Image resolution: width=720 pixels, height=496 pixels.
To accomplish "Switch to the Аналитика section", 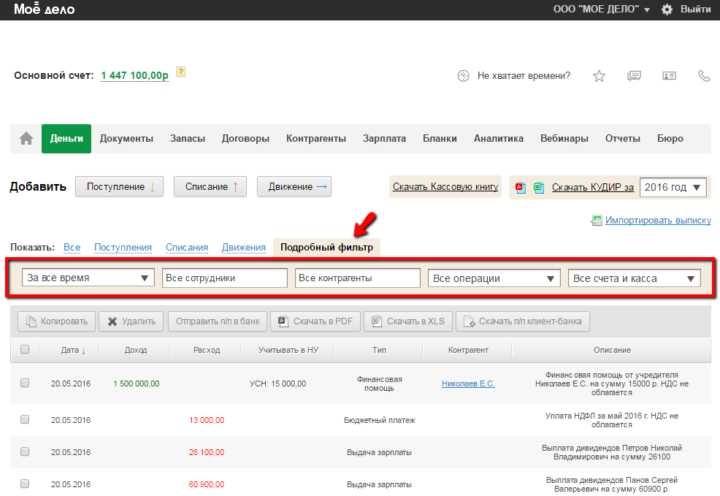I will pos(498,139).
